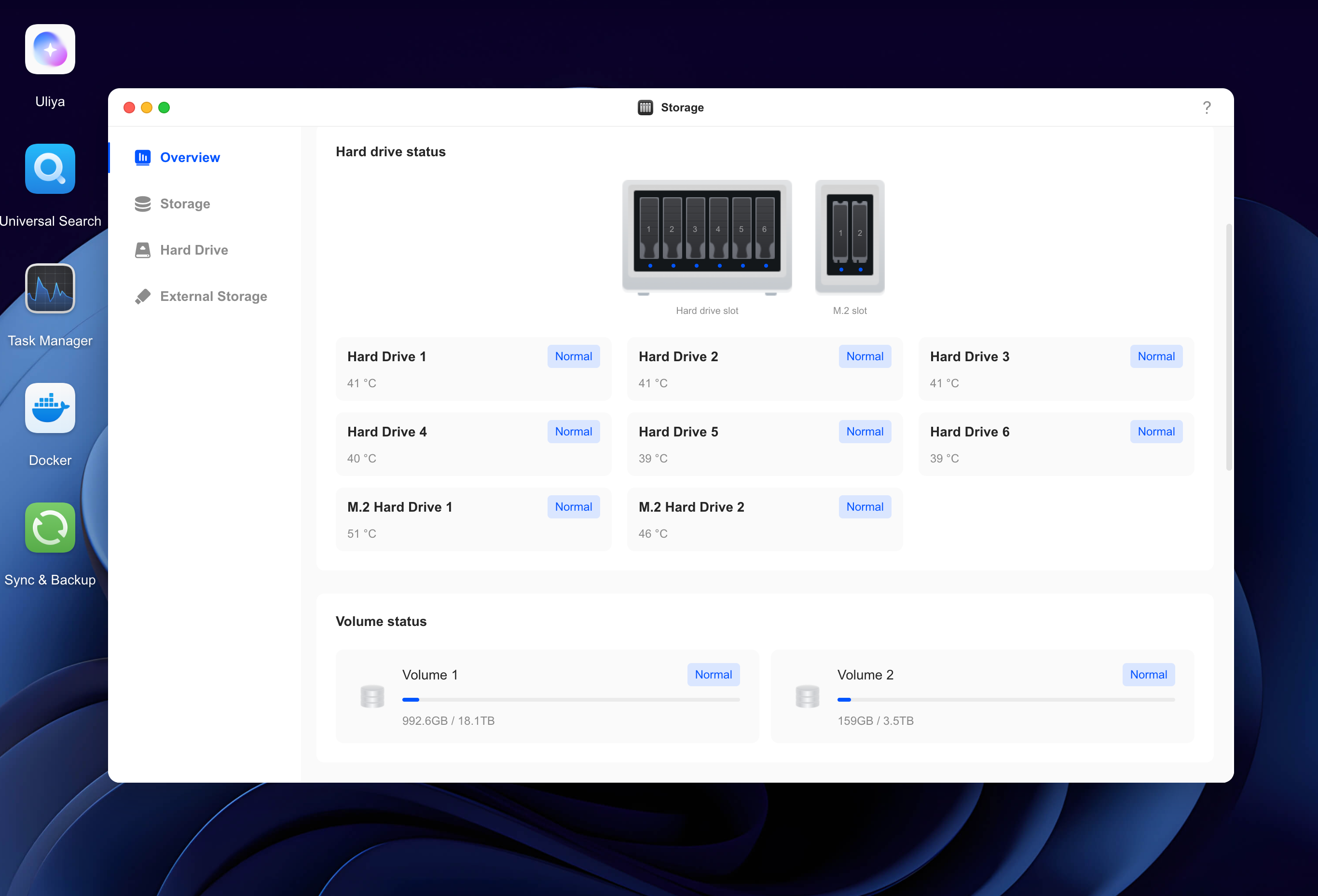This screenshot has width=1318, height=896.
Task: Click Normal badge on Hard Drive 6
Action: [1156, 432]
